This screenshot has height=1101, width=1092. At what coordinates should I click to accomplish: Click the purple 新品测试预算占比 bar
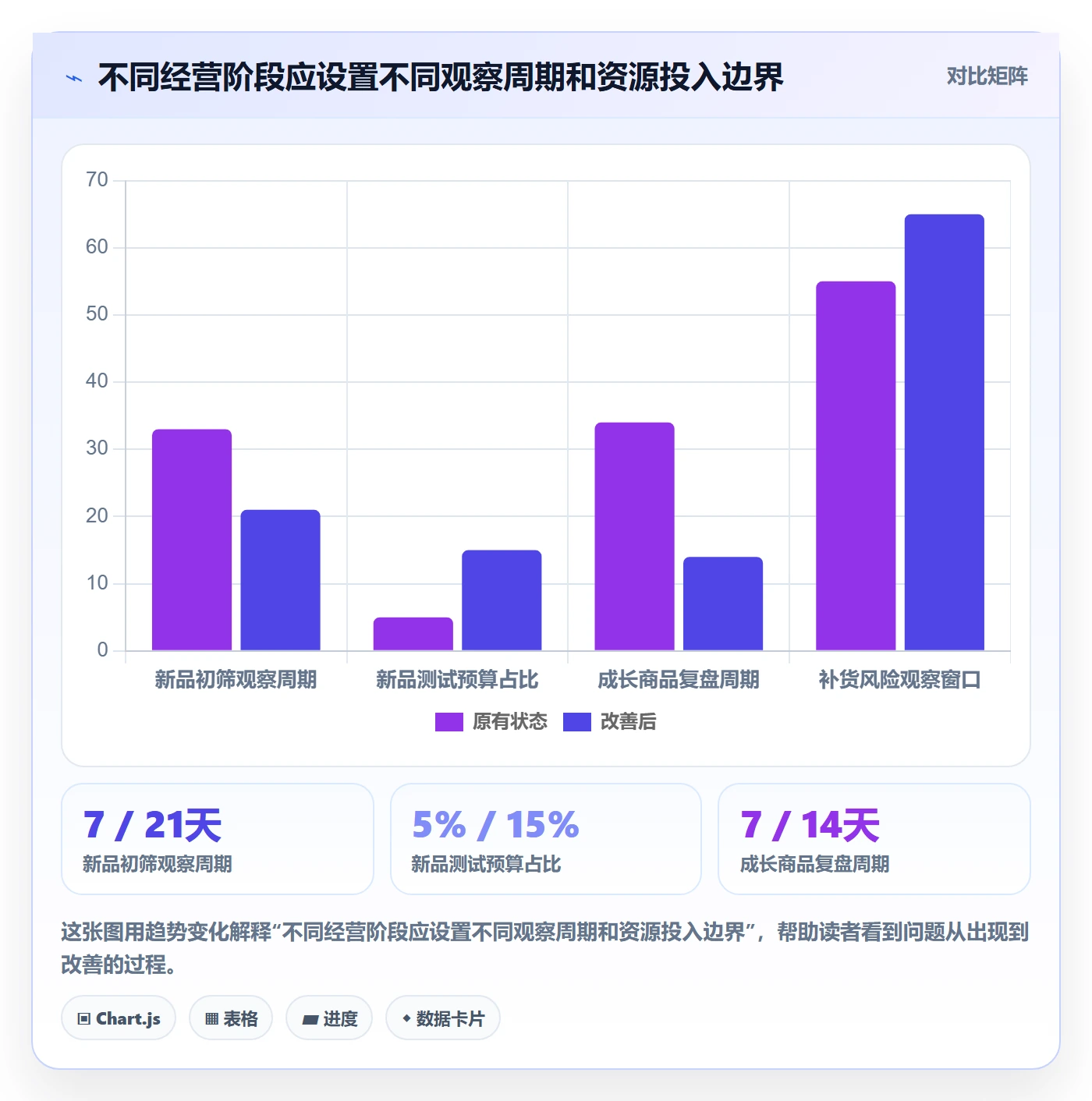(413, 634)
